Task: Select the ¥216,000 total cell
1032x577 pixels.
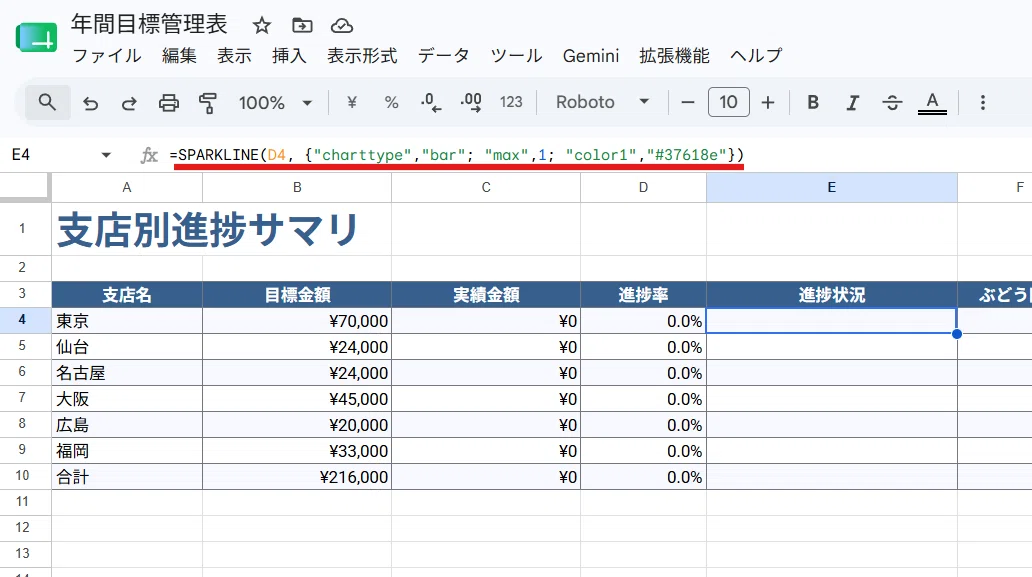Action: pos(297,476)
